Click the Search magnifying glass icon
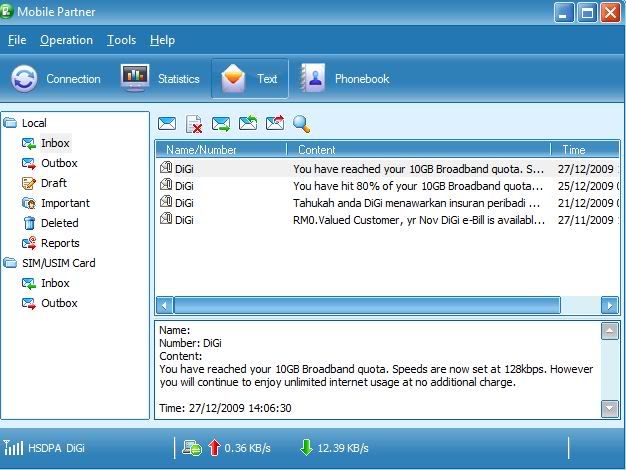This screenshot has height=470, width=626. pyautogui.click(x=301, y=124)
